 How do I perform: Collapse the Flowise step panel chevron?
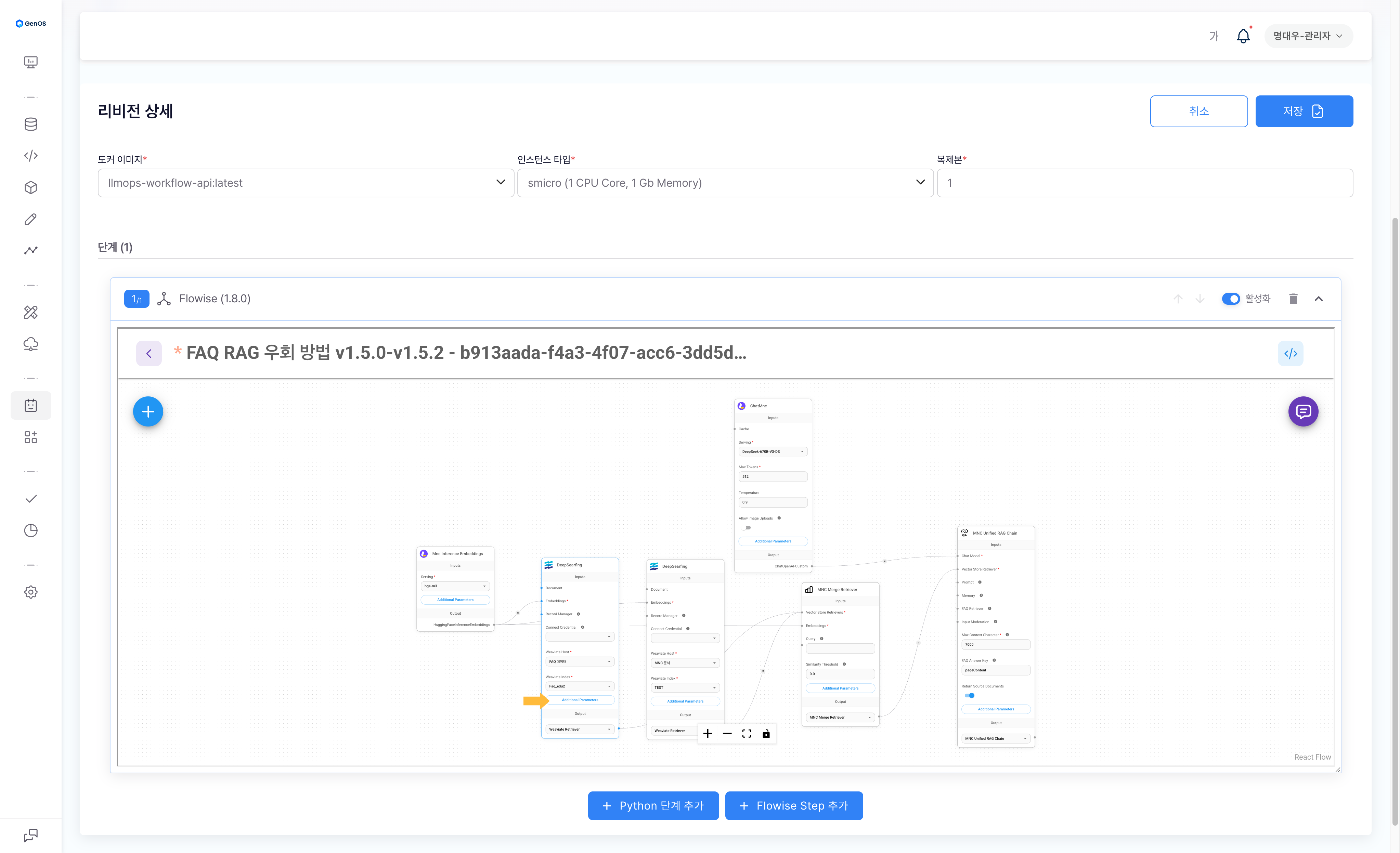(1319, 299)
